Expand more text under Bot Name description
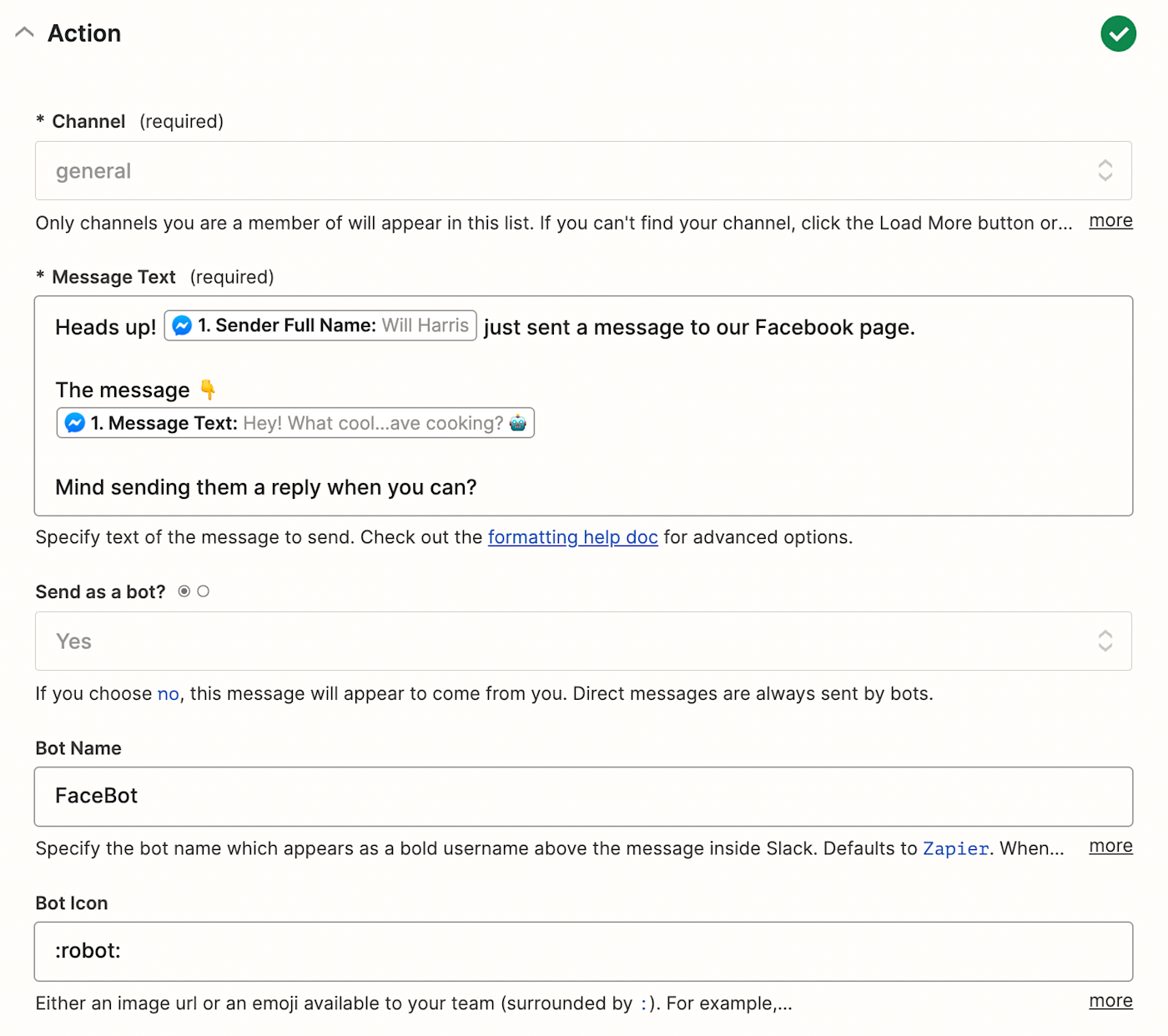Image resolution: width=1168 pixels, height=1036 pixels. click(x=1110, y=847)
